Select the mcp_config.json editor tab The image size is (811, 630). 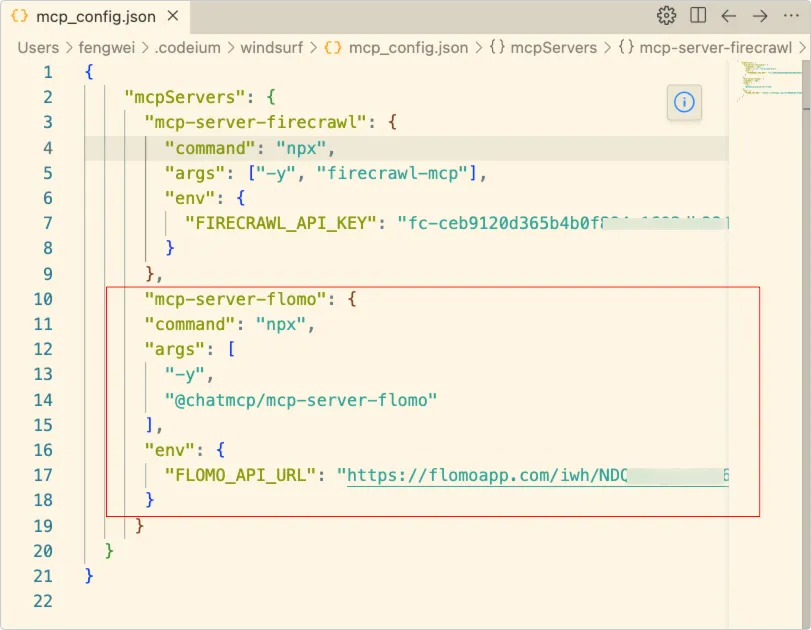[96, 17]
